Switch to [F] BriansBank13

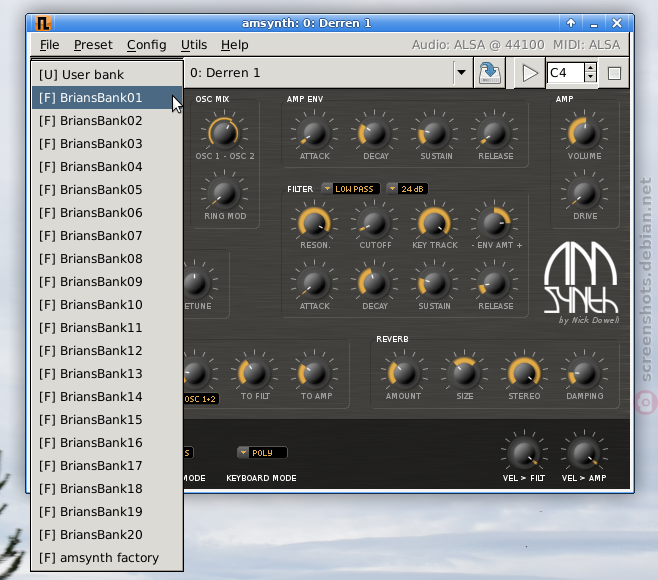pyautogui.click(x=107, y=374)
